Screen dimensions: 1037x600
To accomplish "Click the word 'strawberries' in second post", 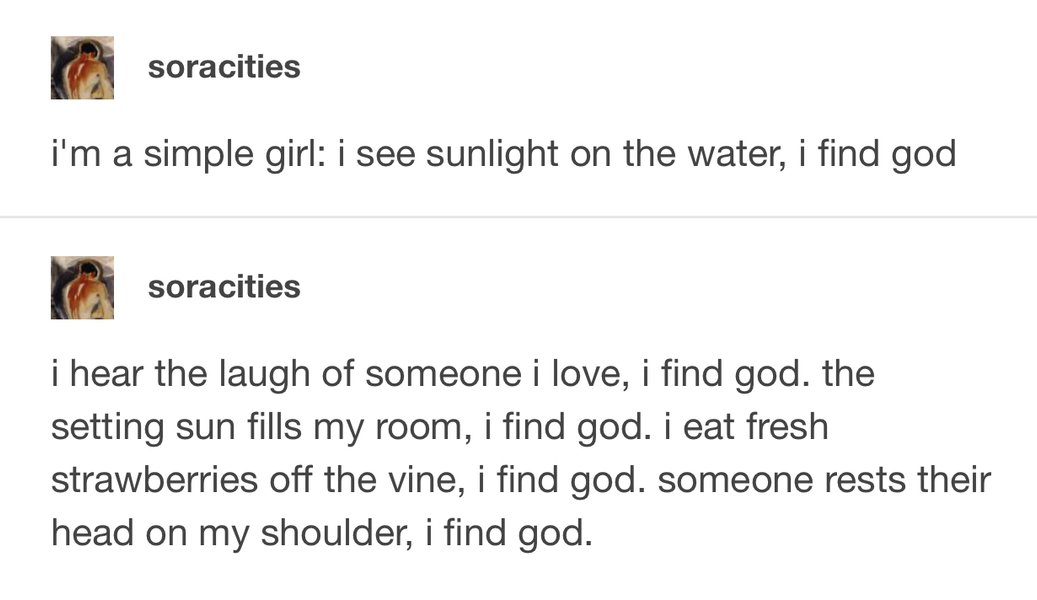I will click(x=154, y=480).
